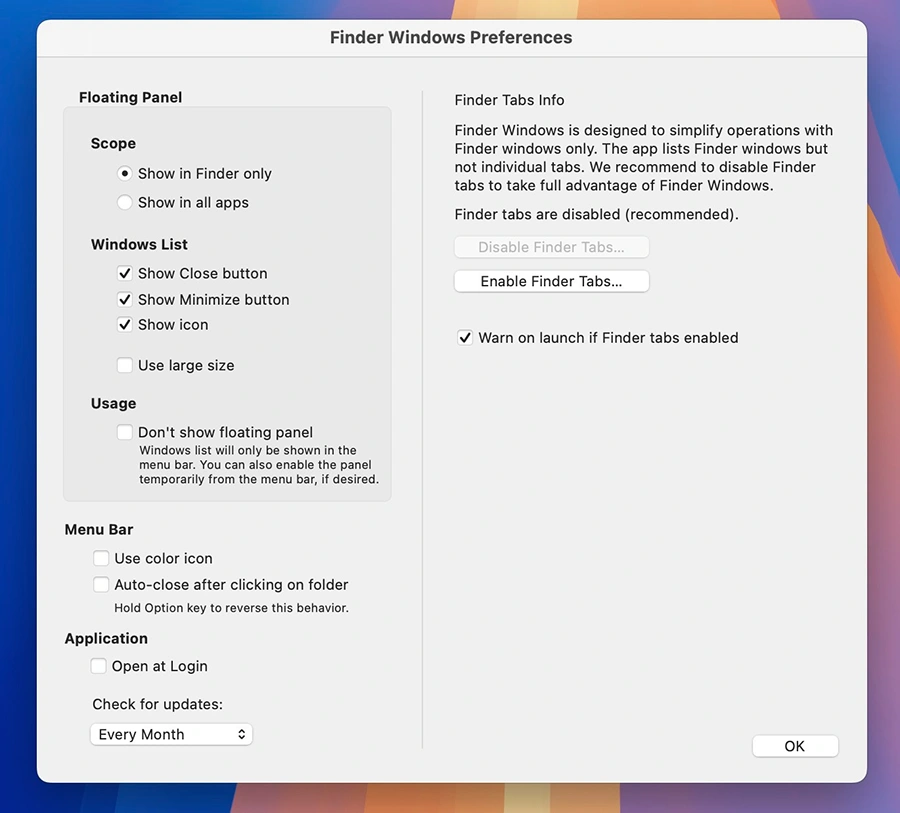Disable the Show Minimize button option
The image size is (900, 813).
(125, 299)
